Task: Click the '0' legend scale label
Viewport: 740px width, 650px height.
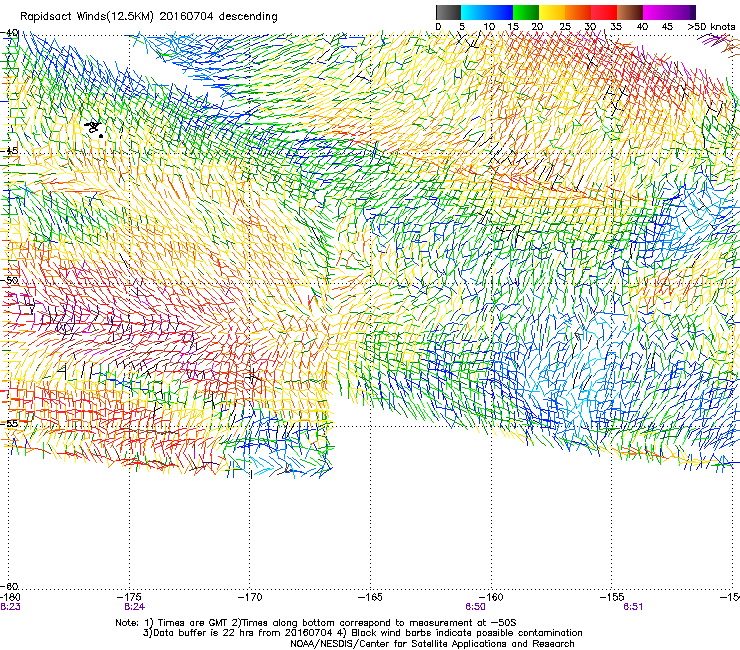Action: pyautogui.click(x=438, y=27)
